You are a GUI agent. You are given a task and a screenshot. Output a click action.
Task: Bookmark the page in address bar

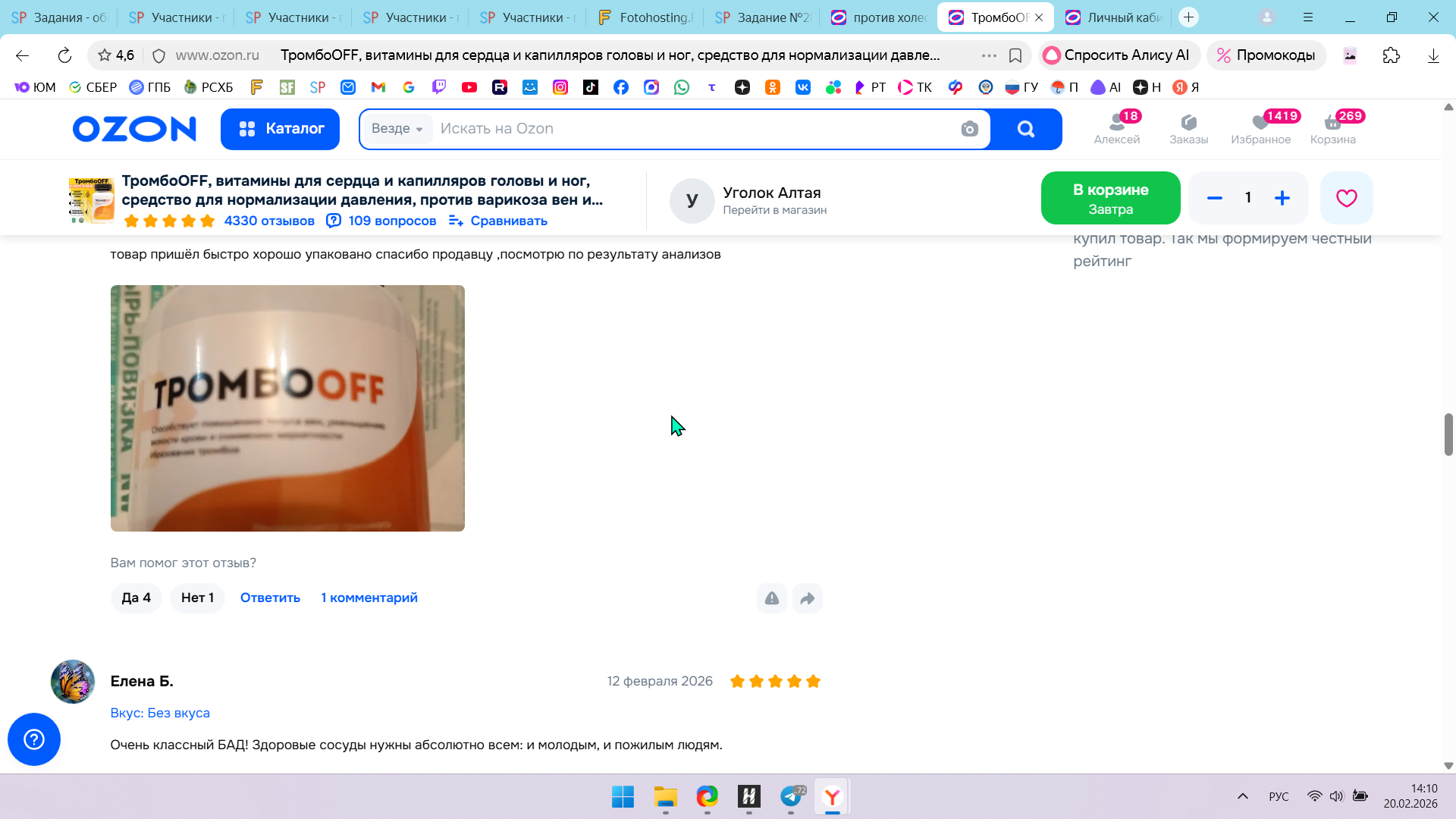click(1015, 55)
